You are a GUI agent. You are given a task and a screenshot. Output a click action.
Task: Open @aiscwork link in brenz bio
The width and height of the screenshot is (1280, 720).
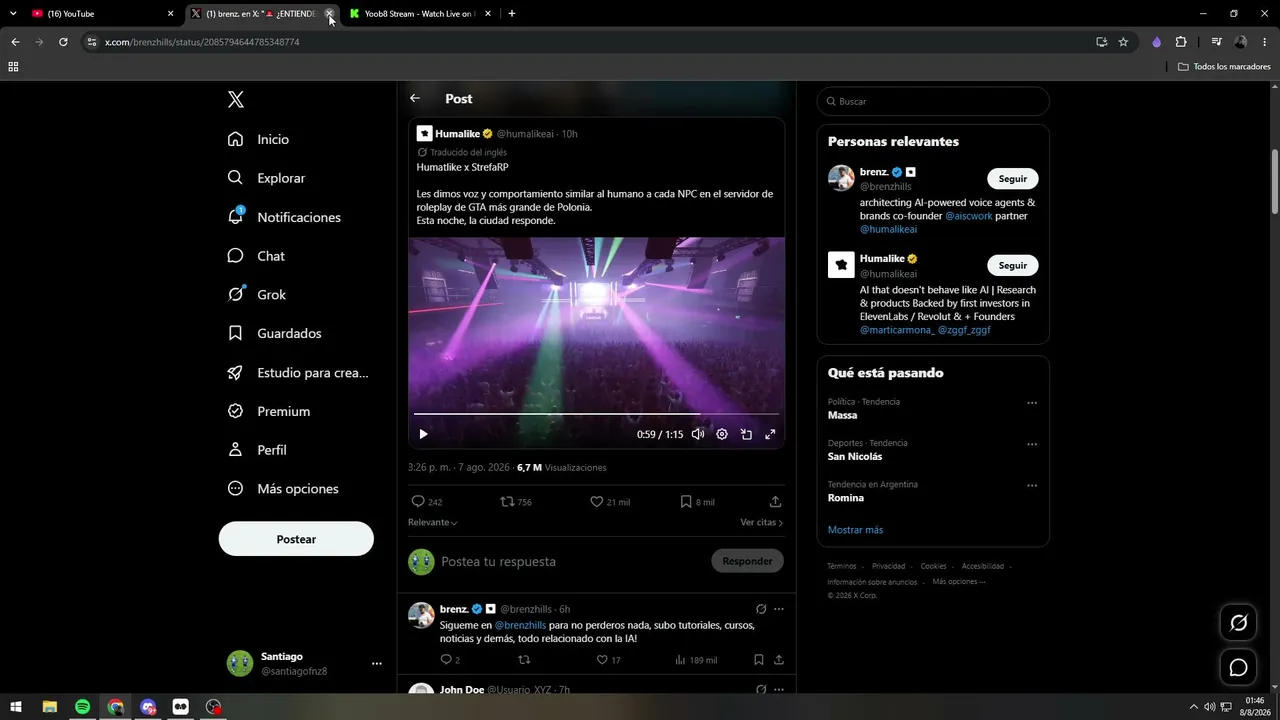point(969,216)
